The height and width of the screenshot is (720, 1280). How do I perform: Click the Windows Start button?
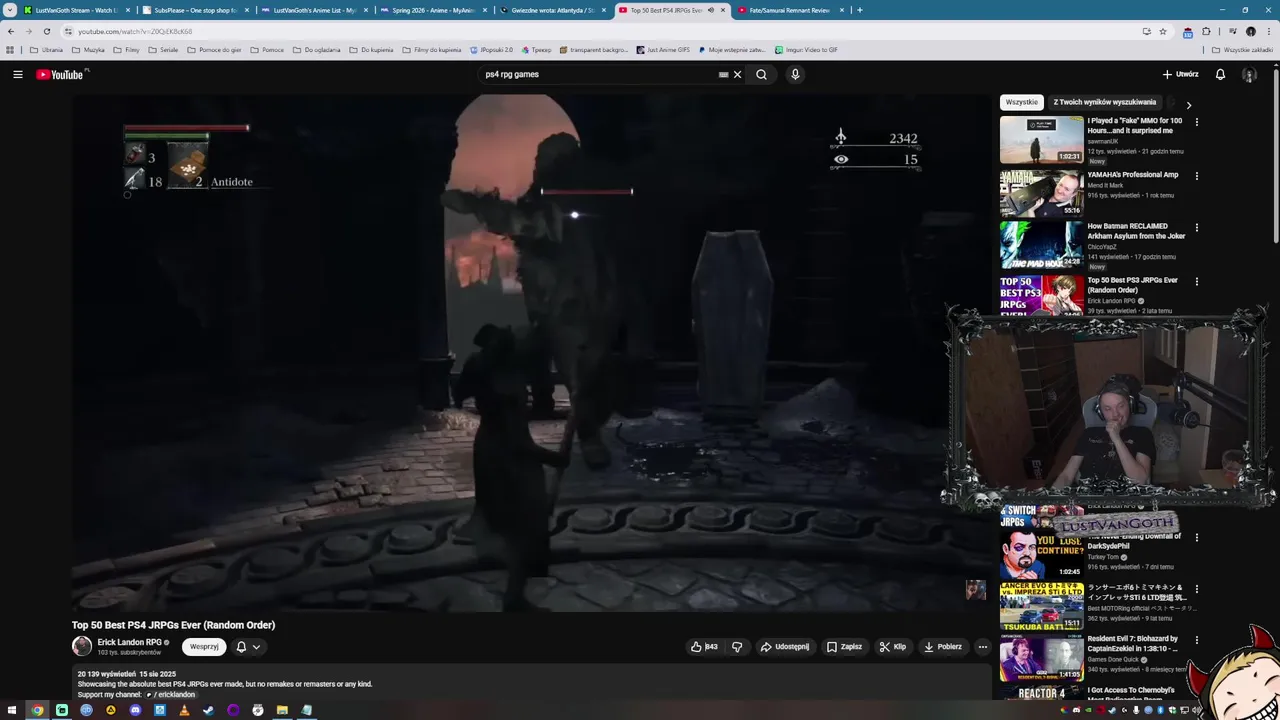click(x=12, y=710)
